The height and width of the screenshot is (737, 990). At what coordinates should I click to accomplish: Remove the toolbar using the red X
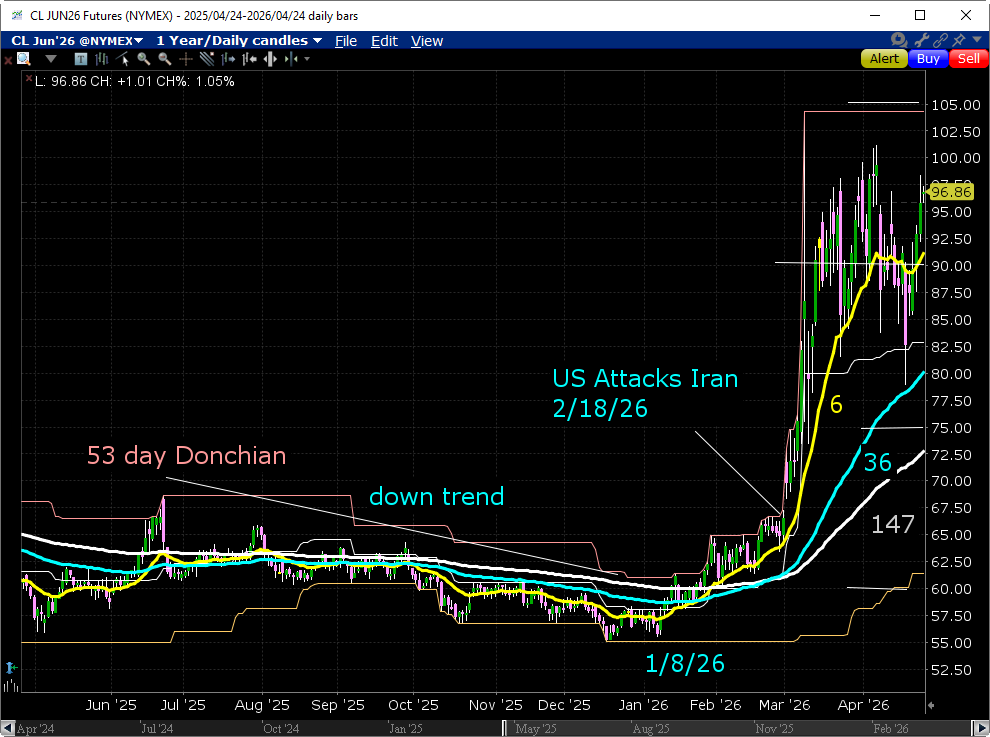[8, 59]
